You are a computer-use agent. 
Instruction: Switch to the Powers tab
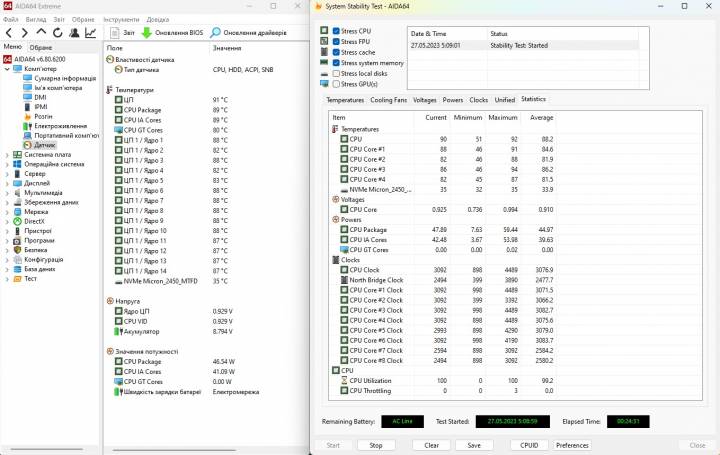pyautogui.click(x=453, y=100)
